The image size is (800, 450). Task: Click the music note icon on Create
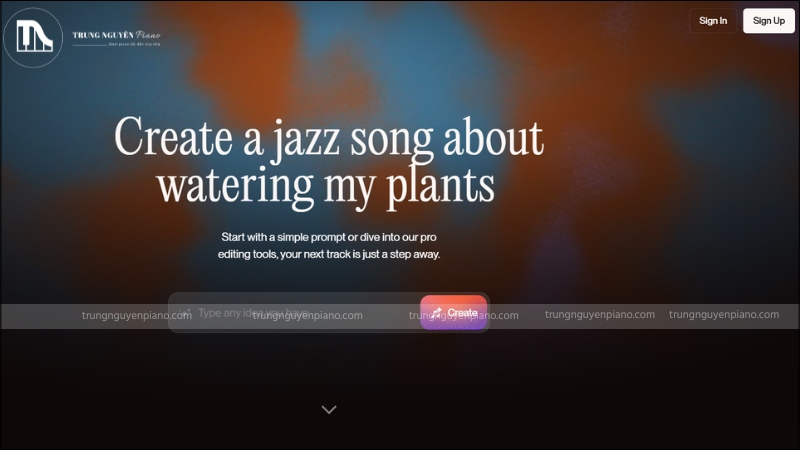click(x=437, y=312)
